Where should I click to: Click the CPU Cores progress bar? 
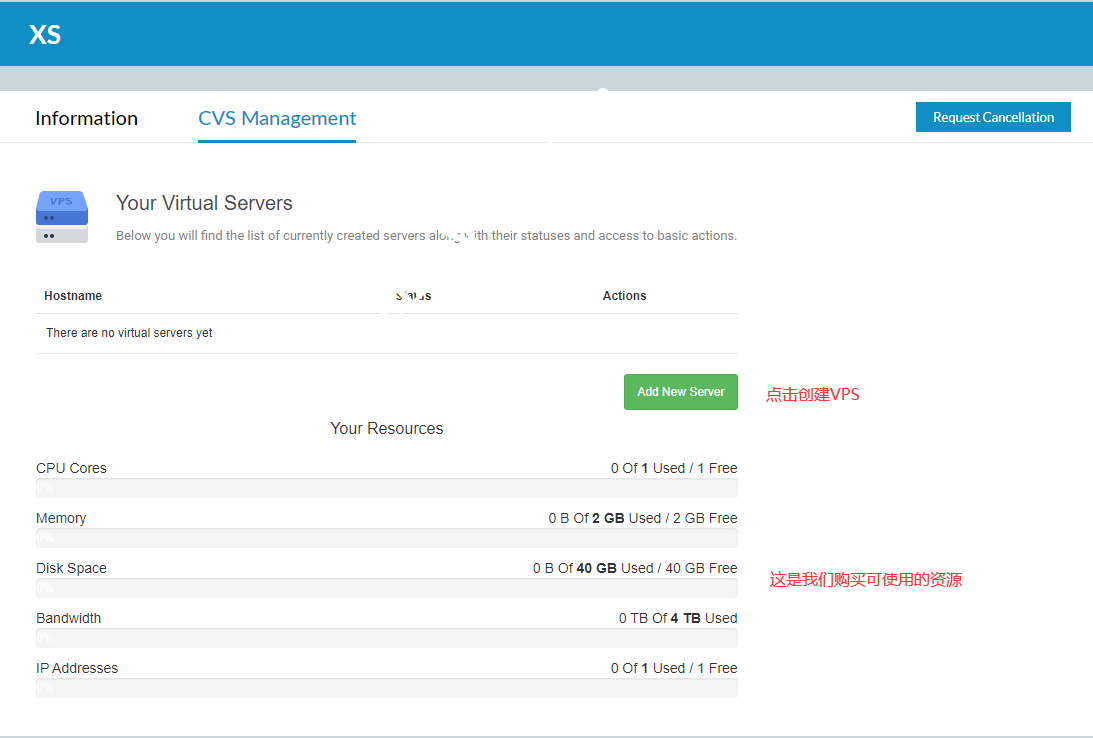386,488
